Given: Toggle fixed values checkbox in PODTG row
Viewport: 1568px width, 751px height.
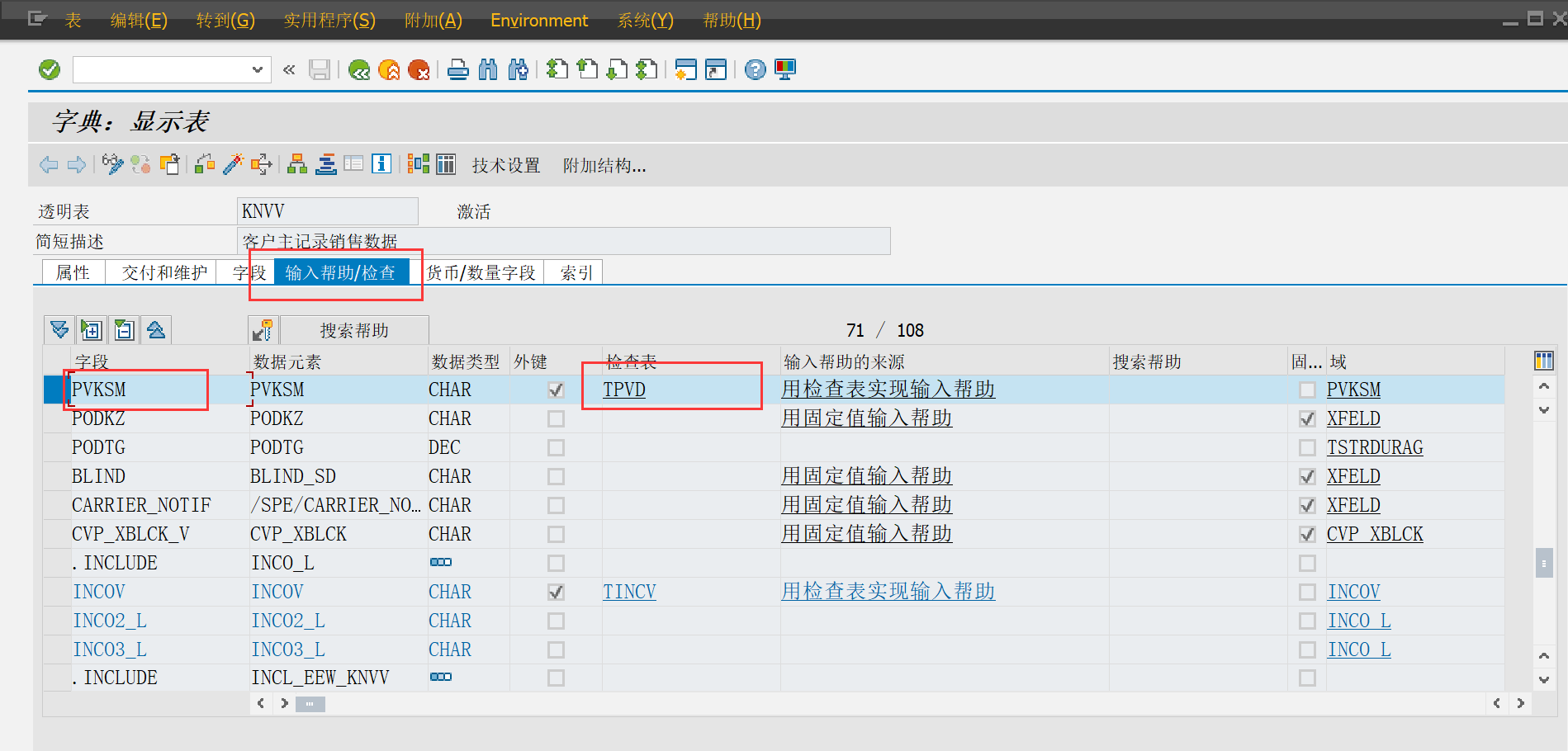Looking at the screenshot, I should pyautogui.click(x=1307, y=448).
